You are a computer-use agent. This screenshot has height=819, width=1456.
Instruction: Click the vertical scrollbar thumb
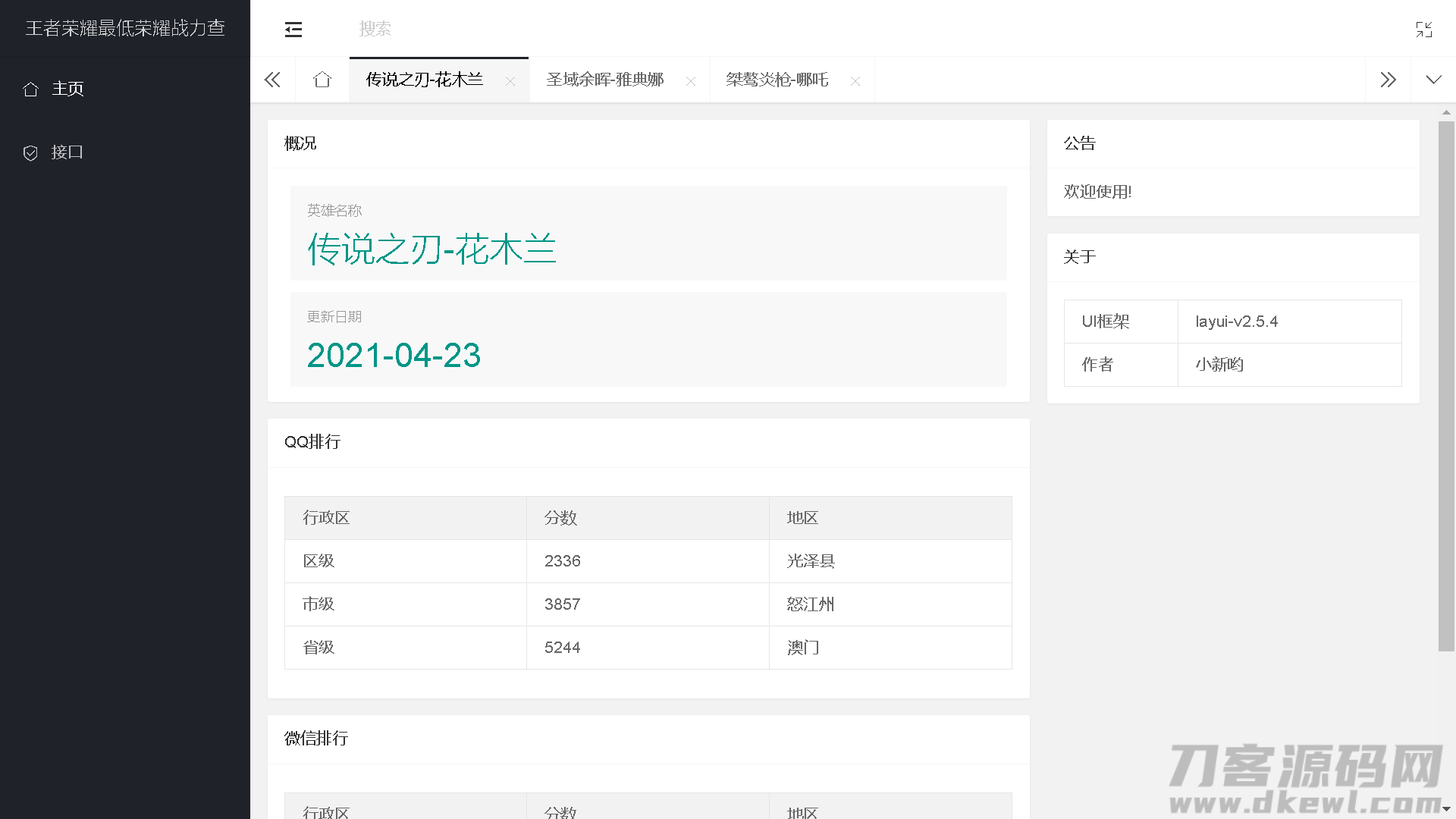pos(1446,385)
